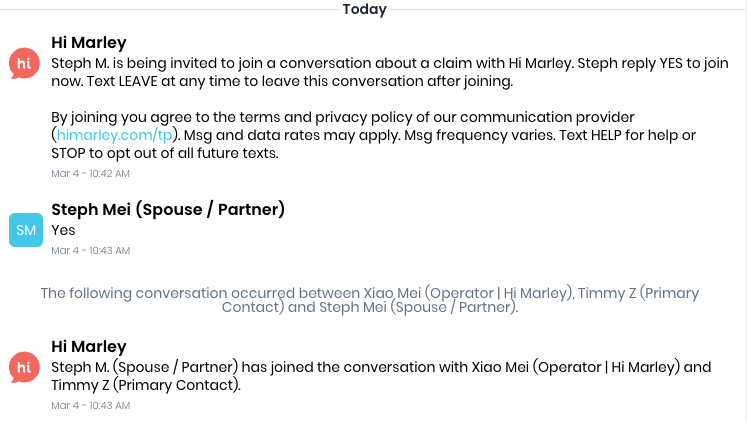Click the note starting 'The following conversation occurred'
This screenshot has height=422, width=747.
pos(370,300)
